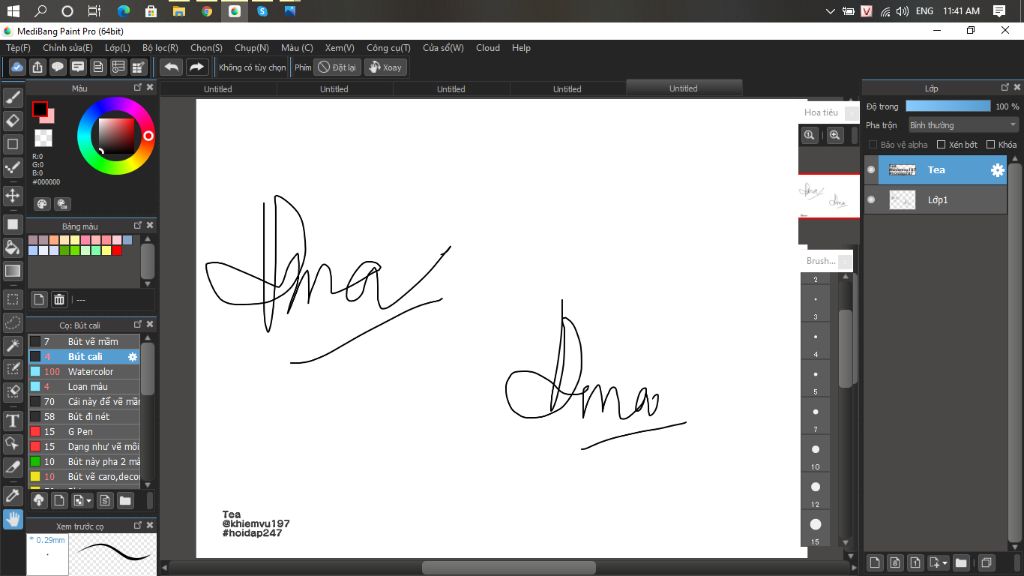The image size is (1024, 576).
Task: Delete palette color with trash icon
Action: click(x=59, y=300)
